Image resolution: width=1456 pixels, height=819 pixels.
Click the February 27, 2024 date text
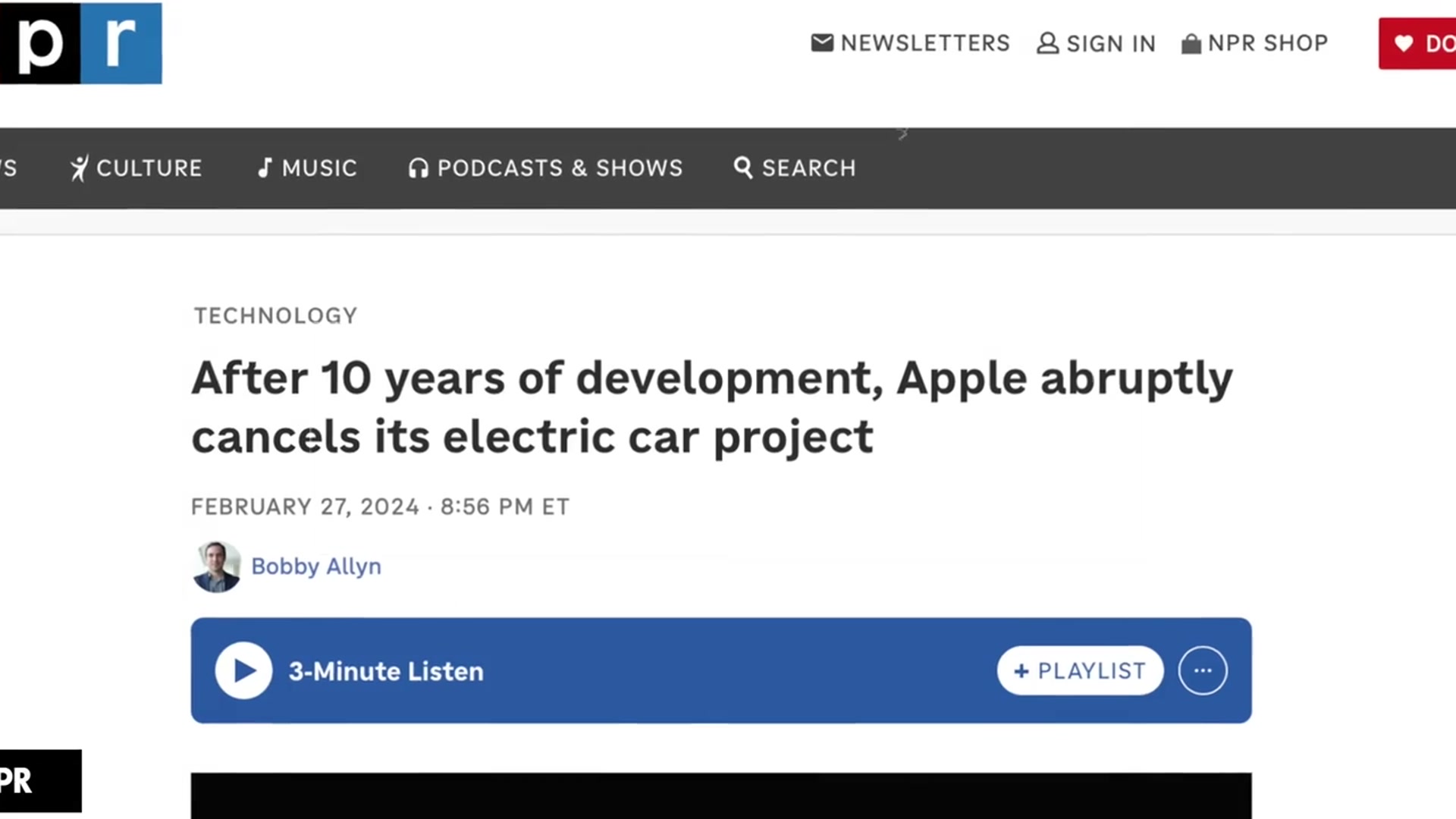305,507
